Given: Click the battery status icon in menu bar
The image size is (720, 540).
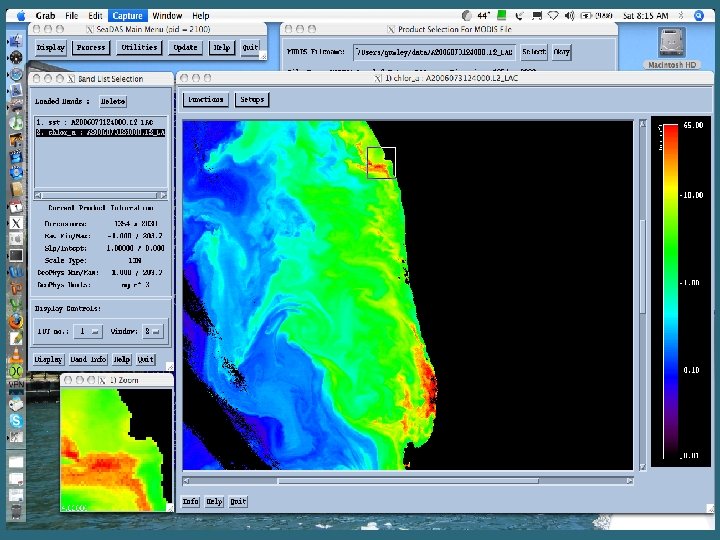Looking at the screenshot, I should coord(586,16).
